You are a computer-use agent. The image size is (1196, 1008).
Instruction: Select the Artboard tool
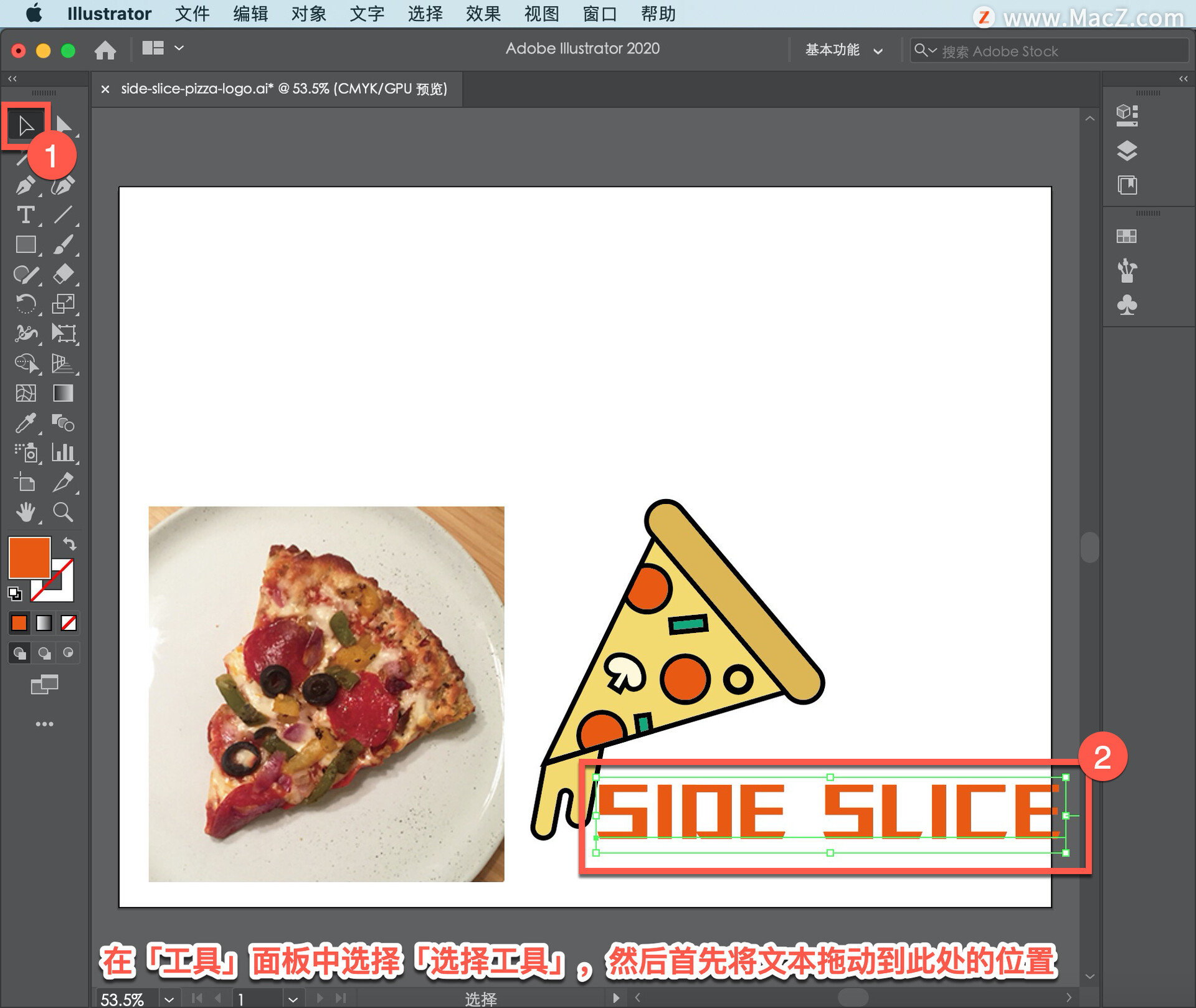26,483
